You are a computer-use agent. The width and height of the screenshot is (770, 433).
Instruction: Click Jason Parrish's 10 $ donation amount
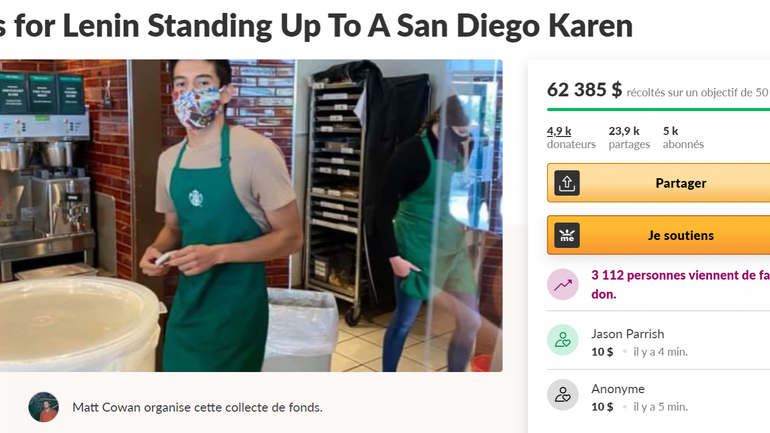coord(602,352)
